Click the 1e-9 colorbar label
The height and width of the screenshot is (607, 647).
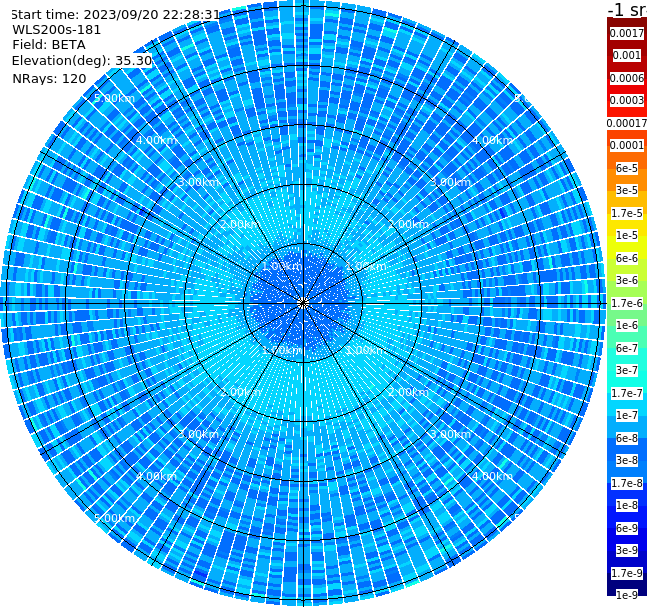(627, 595)
